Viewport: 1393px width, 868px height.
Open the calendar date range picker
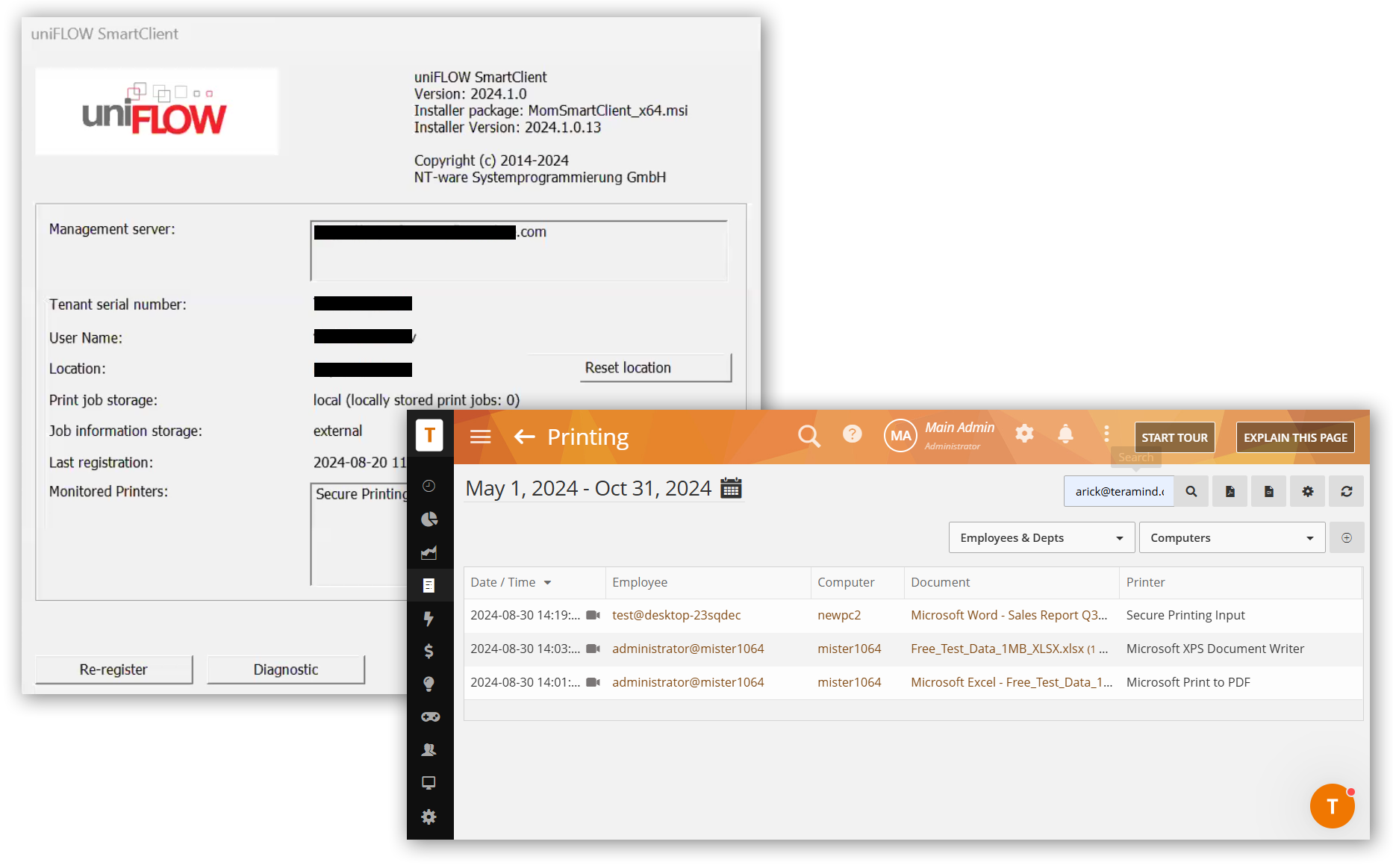[x=731, y=488]
